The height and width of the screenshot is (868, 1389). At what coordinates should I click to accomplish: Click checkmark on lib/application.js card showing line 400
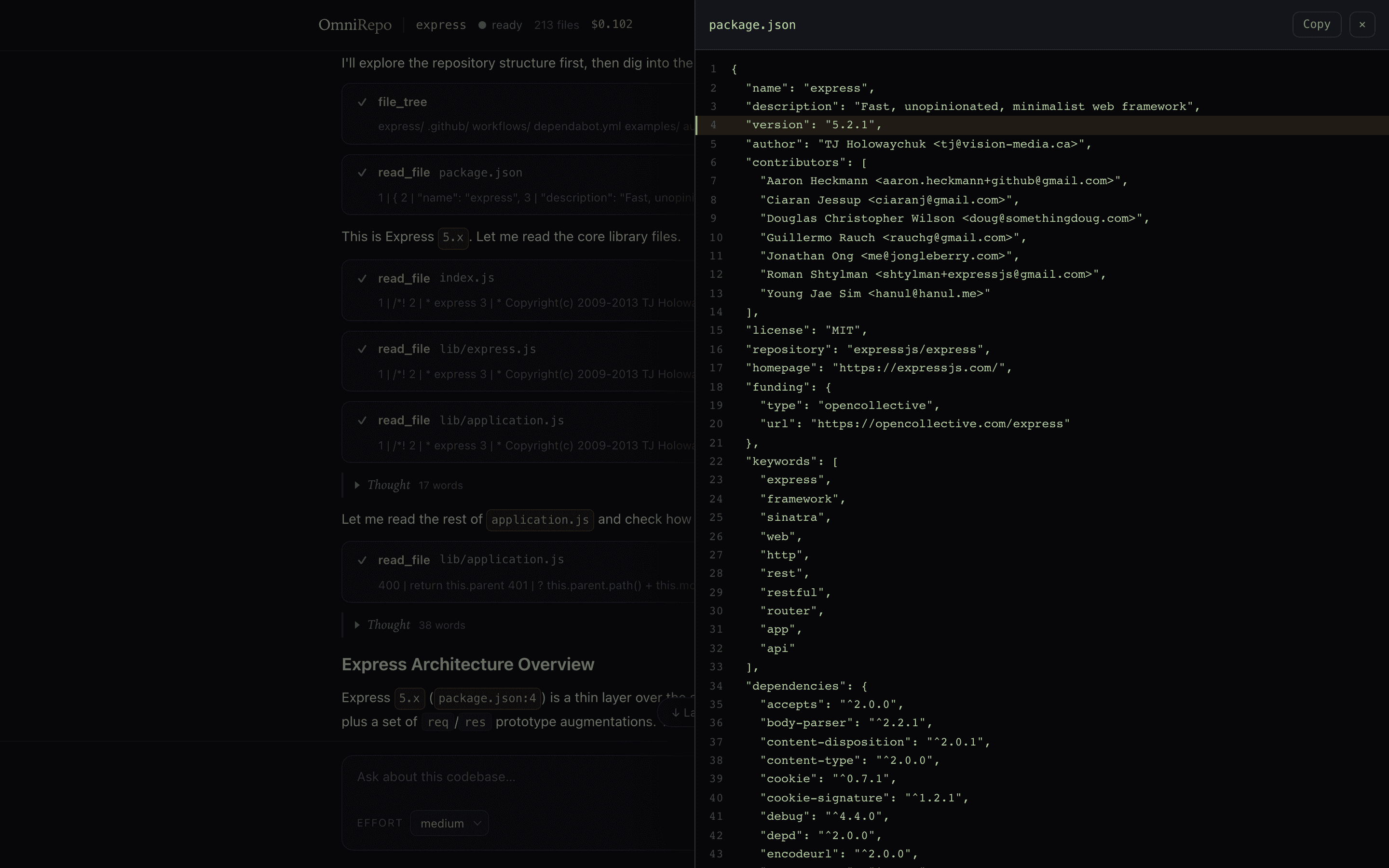click(x=362, y=560)
